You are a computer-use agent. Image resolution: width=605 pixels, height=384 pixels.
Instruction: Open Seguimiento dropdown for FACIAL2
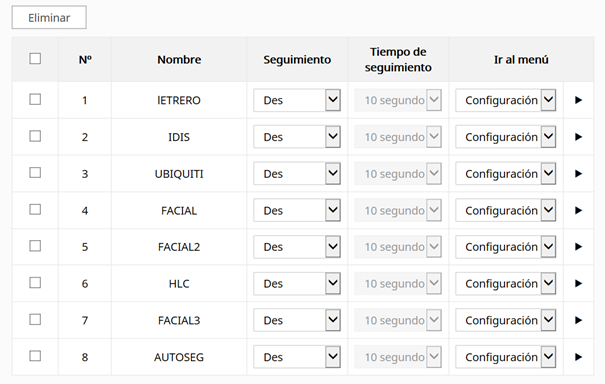coord(297,247)
